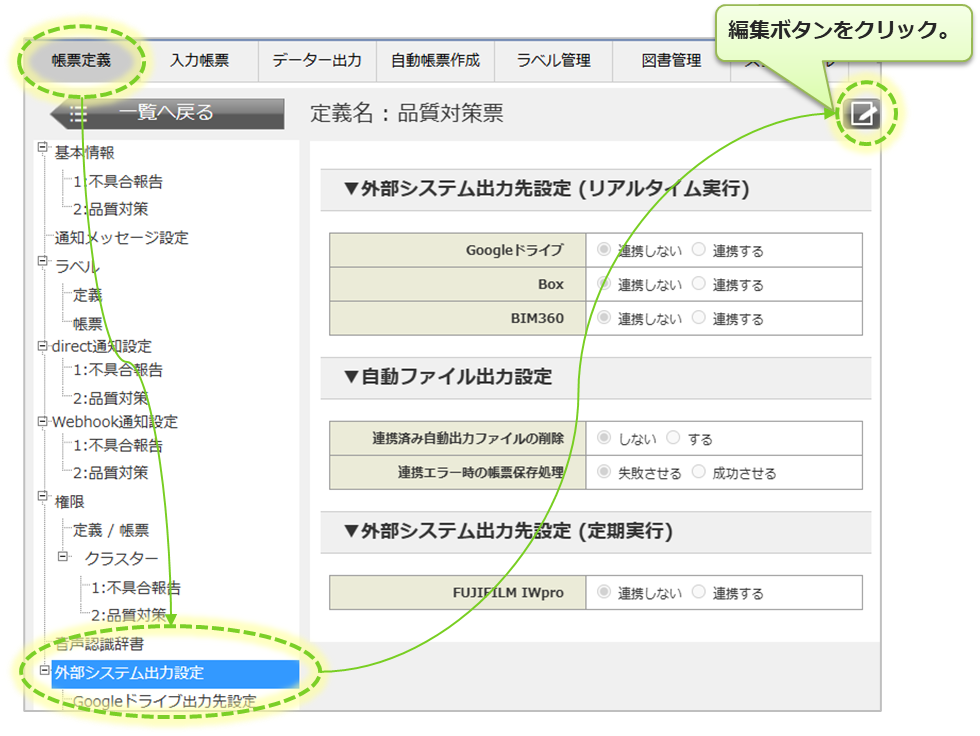Choose 成功させる for 連携エラー時の帳票保存処理
Image resolution: width=980 pixels, height=736 pixels.
[x=699, y=472]
